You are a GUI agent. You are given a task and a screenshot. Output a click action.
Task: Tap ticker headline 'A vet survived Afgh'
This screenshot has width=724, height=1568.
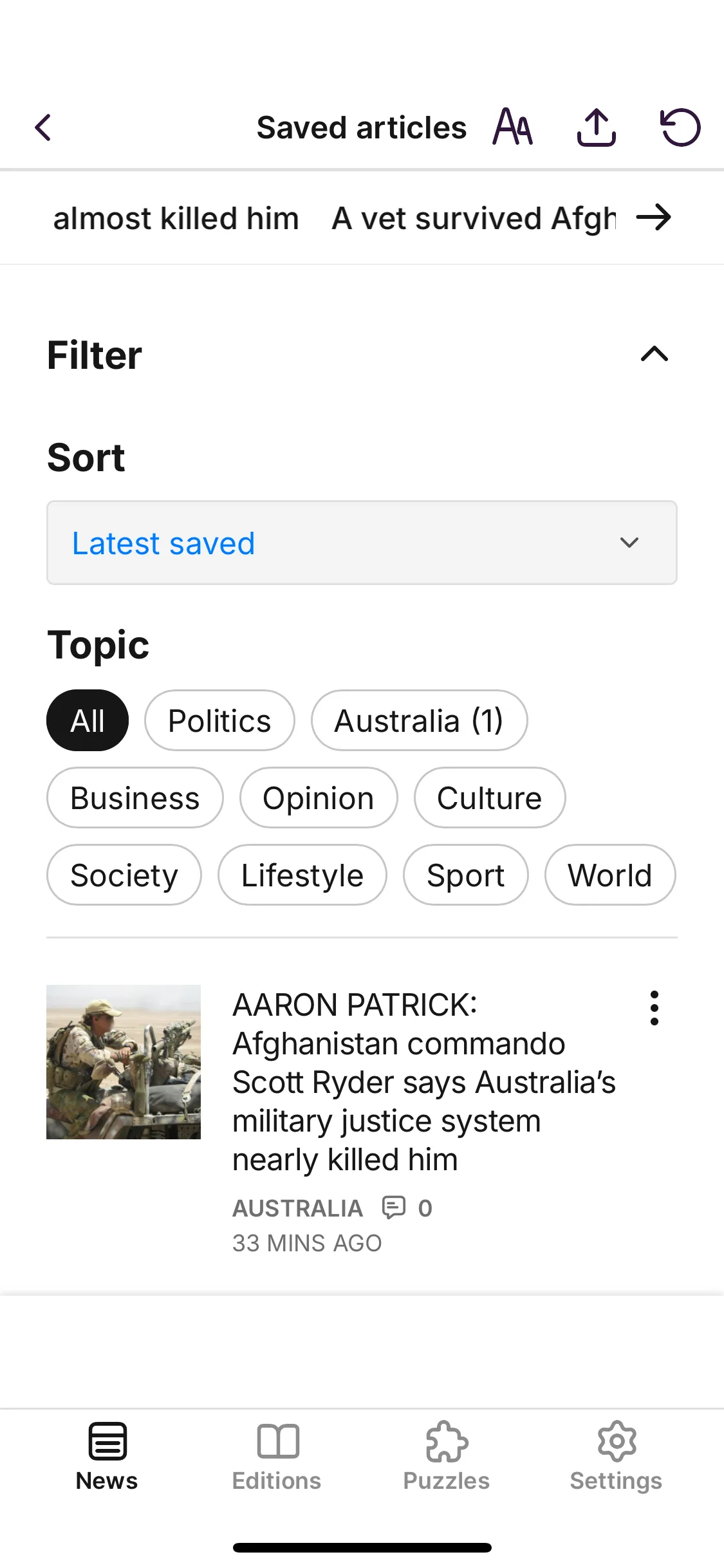coord(474,218)
